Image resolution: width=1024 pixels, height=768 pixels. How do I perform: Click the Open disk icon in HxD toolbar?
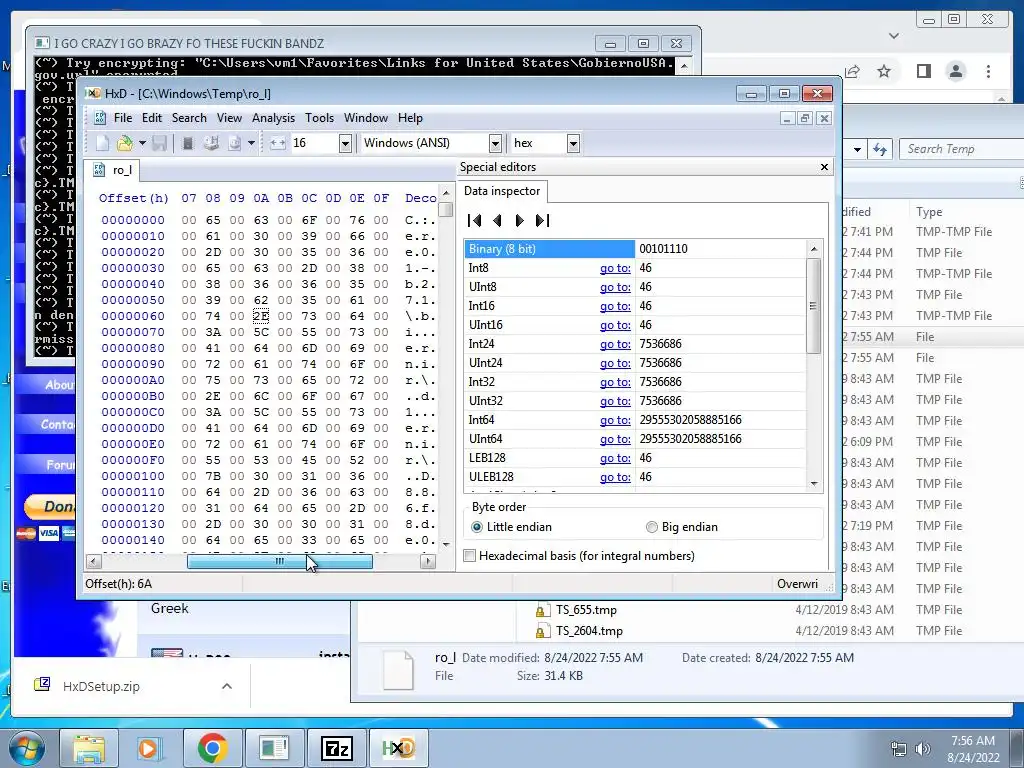click(x=211, y=143)
